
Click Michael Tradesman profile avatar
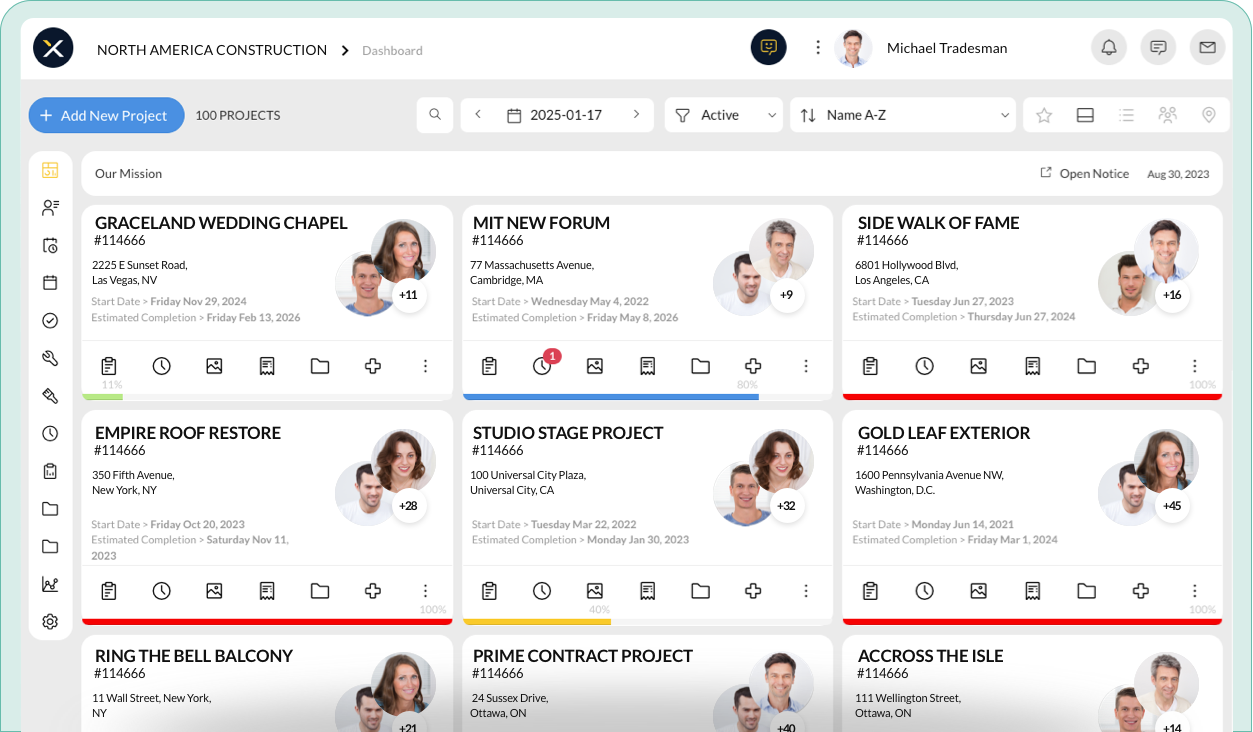pyautogui.click(x=853, y=47)
